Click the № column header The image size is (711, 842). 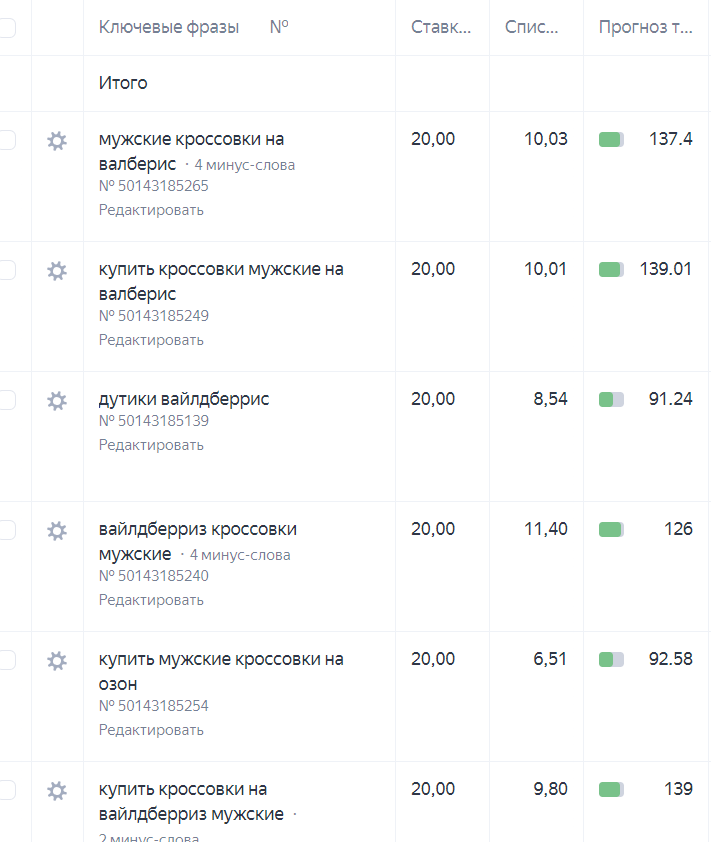click(279, 28)
